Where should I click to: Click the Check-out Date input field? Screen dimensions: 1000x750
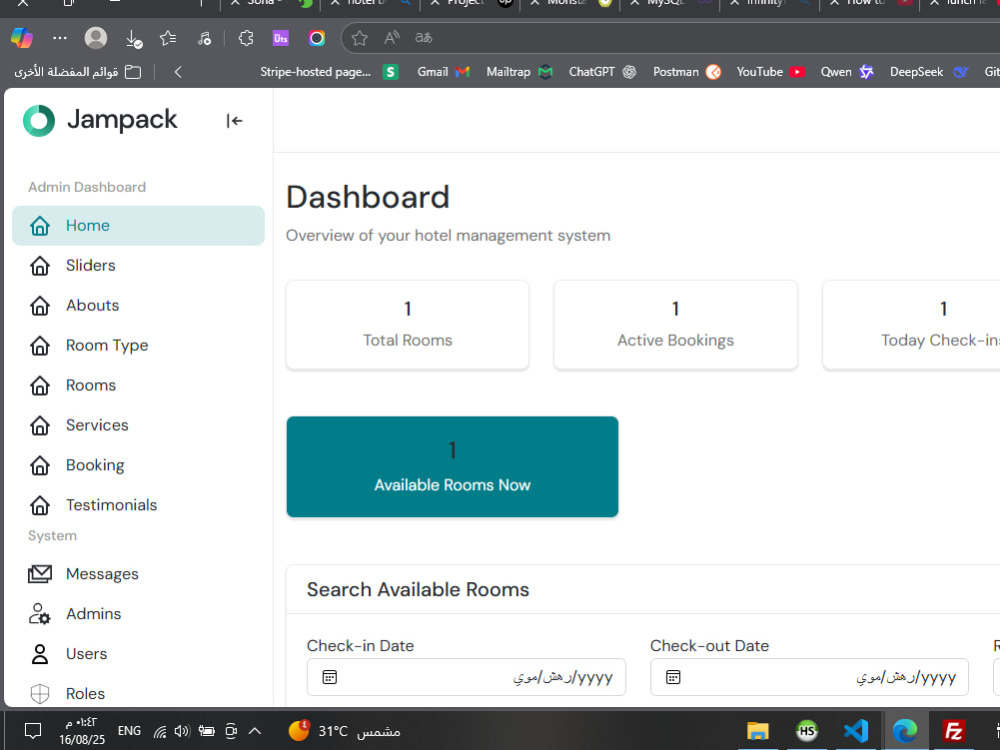pyautogui.click(x=809, y=677)
